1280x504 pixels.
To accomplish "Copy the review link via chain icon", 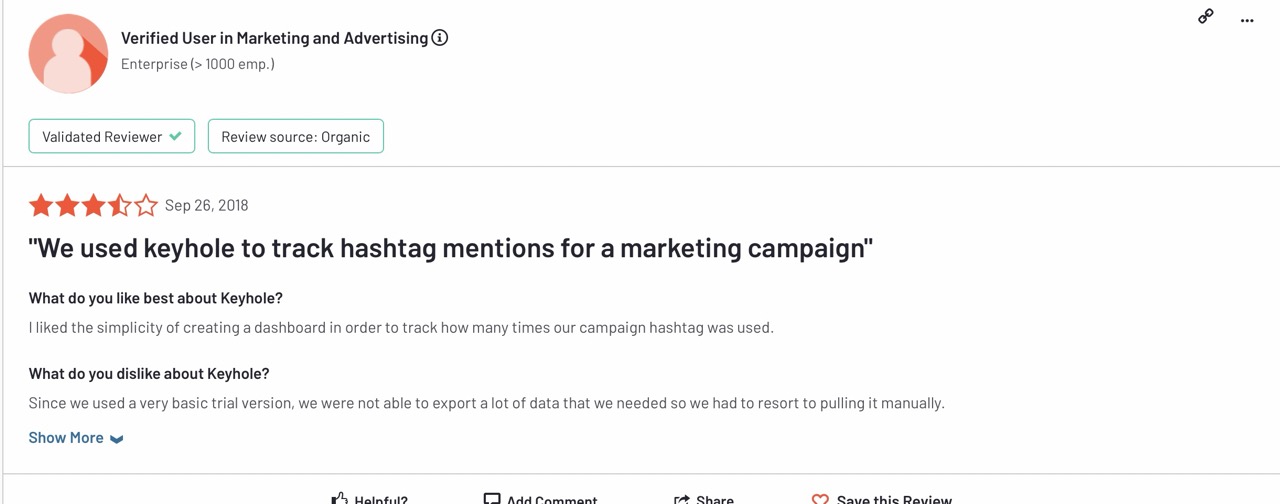I will pos(1206,16).
